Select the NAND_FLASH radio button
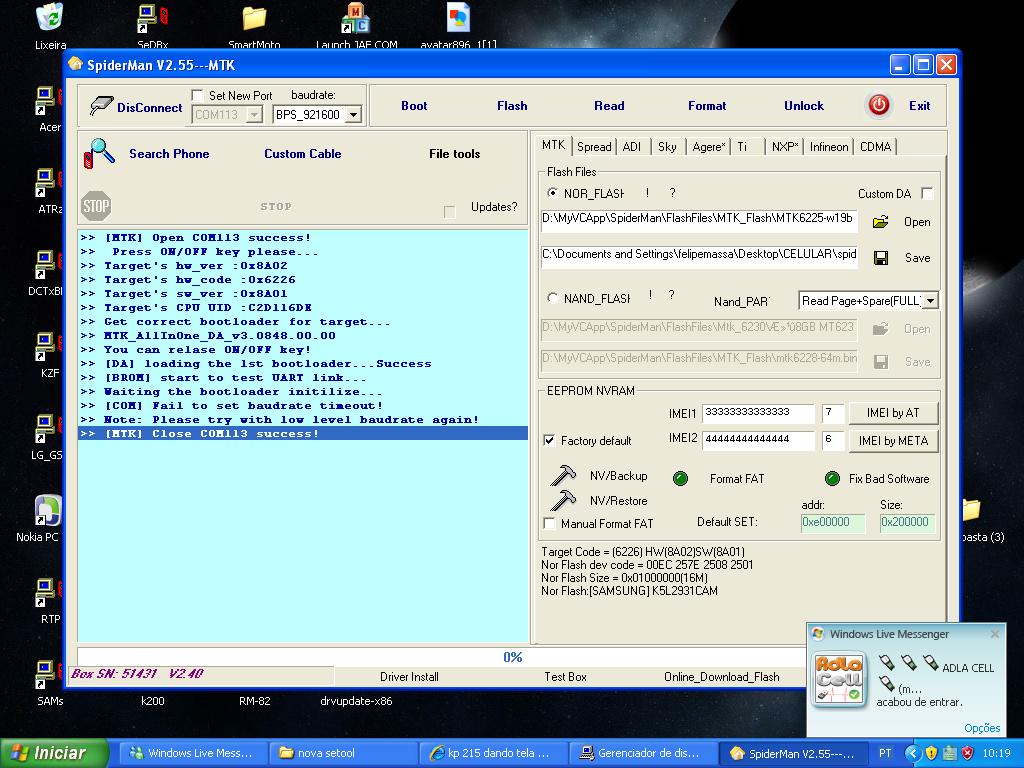Image resolution: width=1024 pixels, height=768 pixels. pyautogui.click(x=552, y=298)
